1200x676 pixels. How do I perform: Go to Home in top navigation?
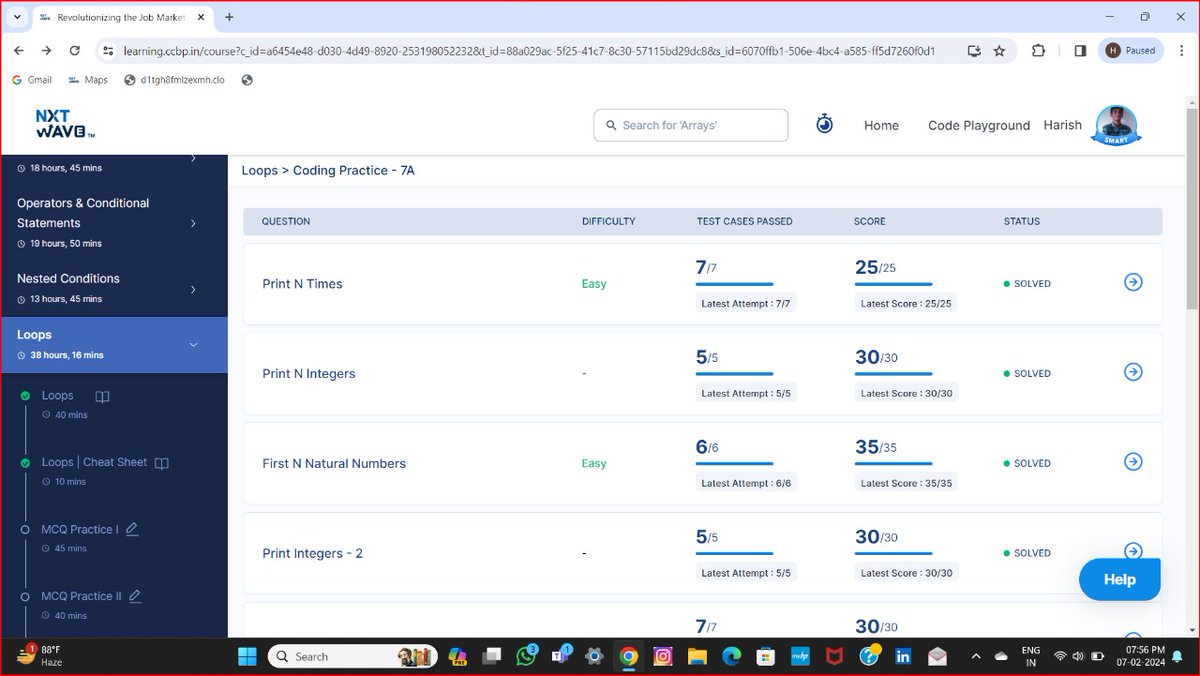tap(881, 125)
